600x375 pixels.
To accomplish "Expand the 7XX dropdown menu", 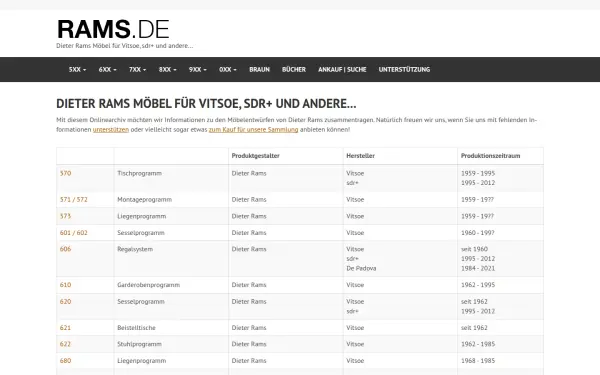I will point(137,70).
